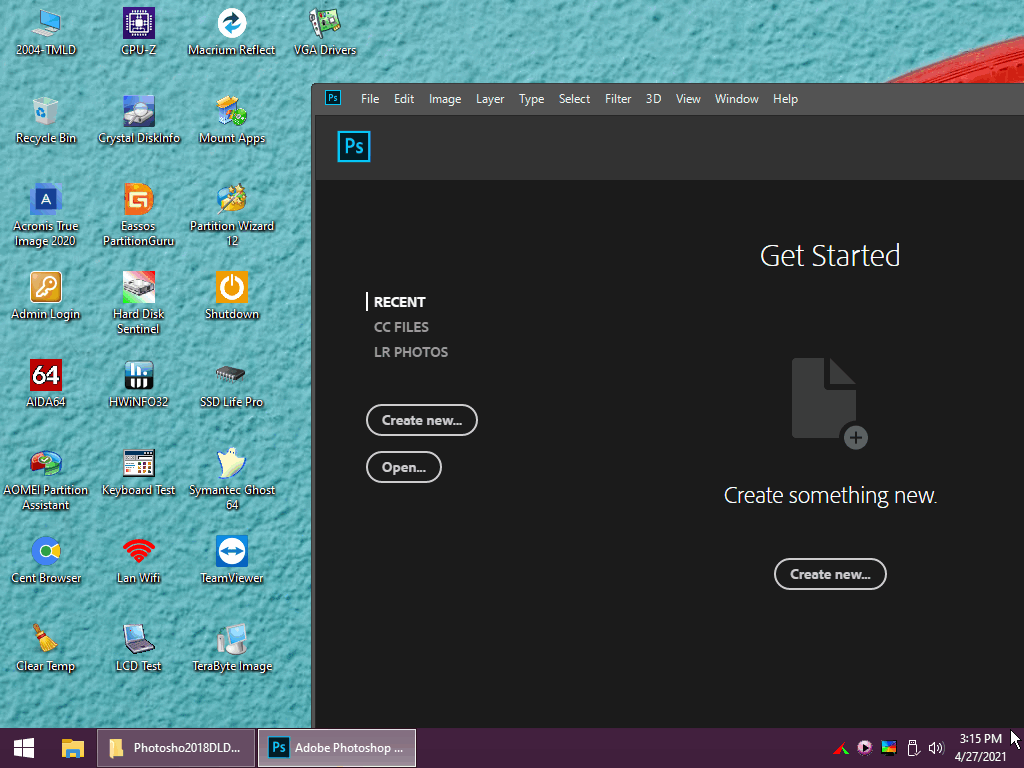
Task: Click the Photoshop Ps logo in the header
Action: coord(354,146)
